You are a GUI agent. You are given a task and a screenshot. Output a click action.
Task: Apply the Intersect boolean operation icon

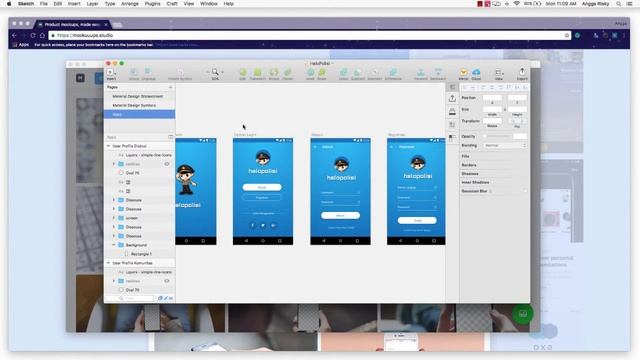(x=375, y=73)
